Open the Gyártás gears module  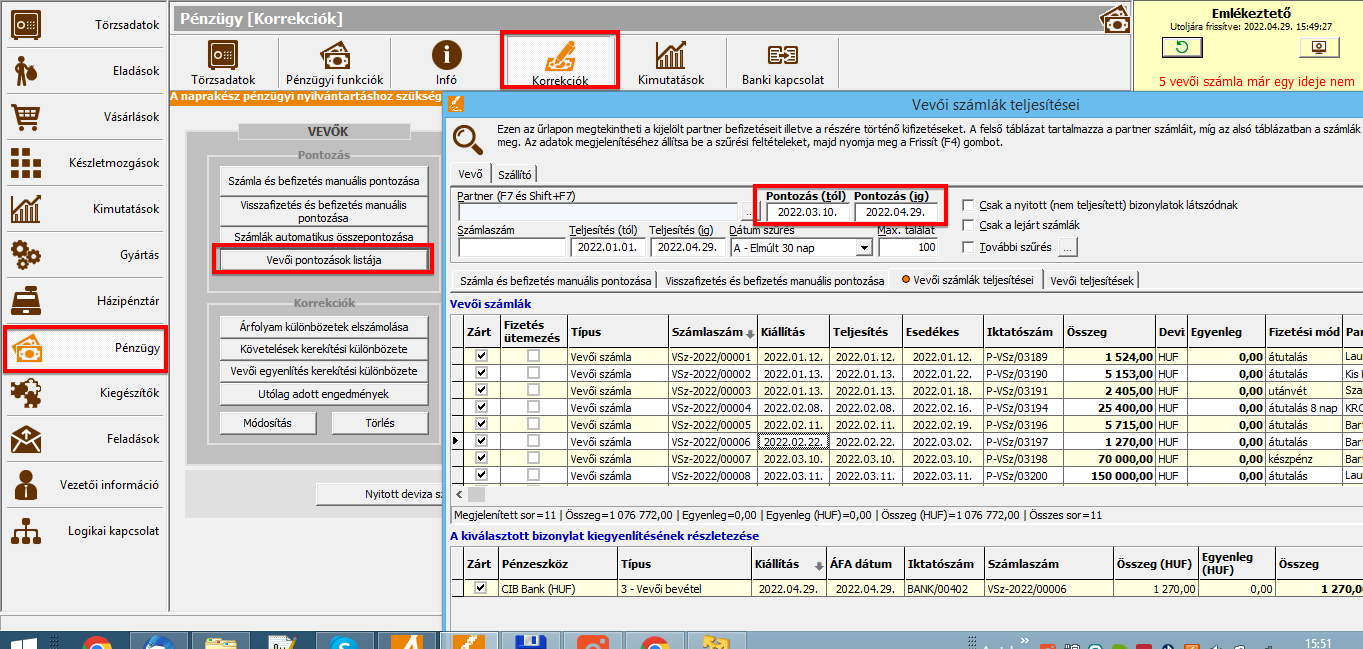click(x=84, y=255)
